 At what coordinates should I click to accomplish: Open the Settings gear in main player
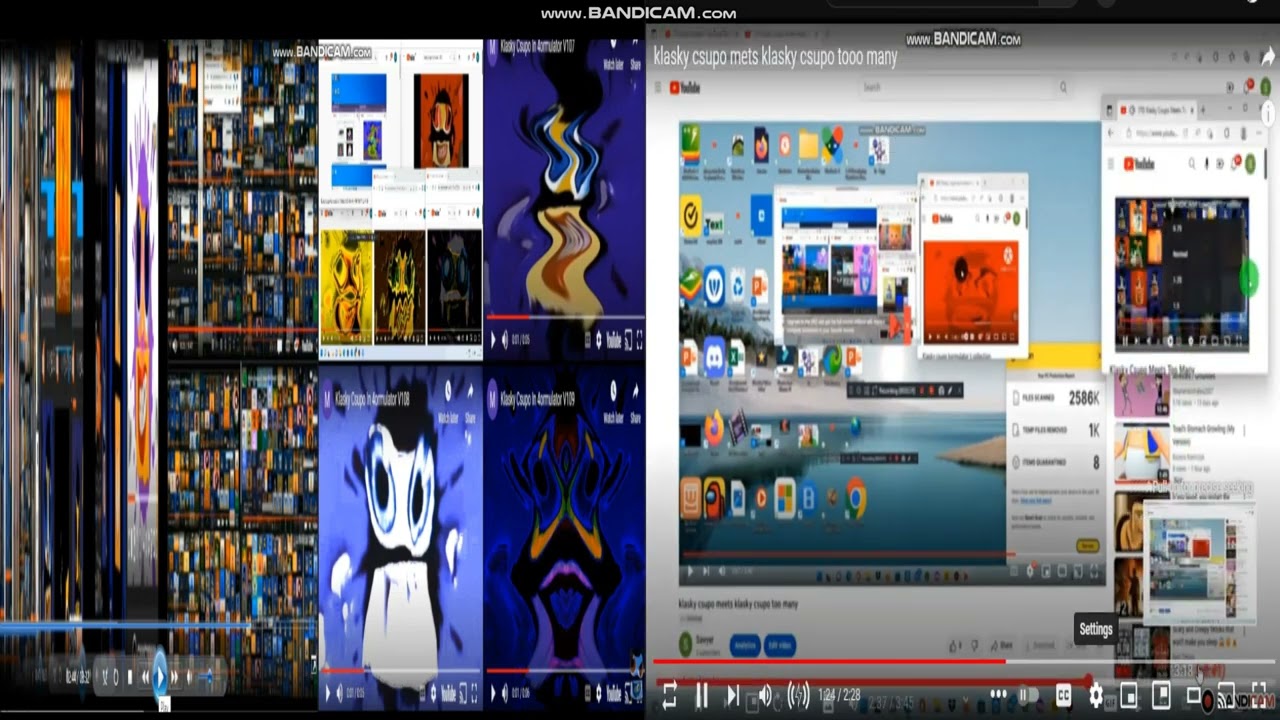pos(1096,695)
